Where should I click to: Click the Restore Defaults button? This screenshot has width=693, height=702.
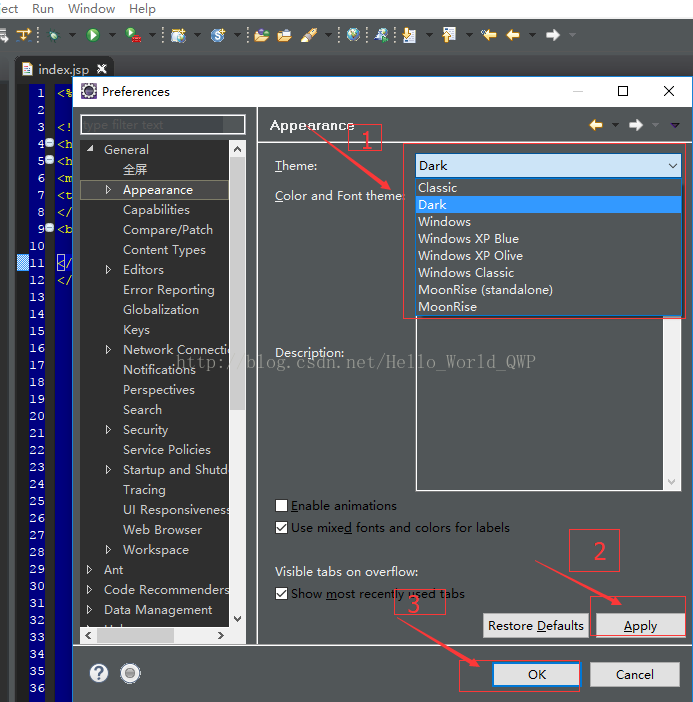click(535, 625)
